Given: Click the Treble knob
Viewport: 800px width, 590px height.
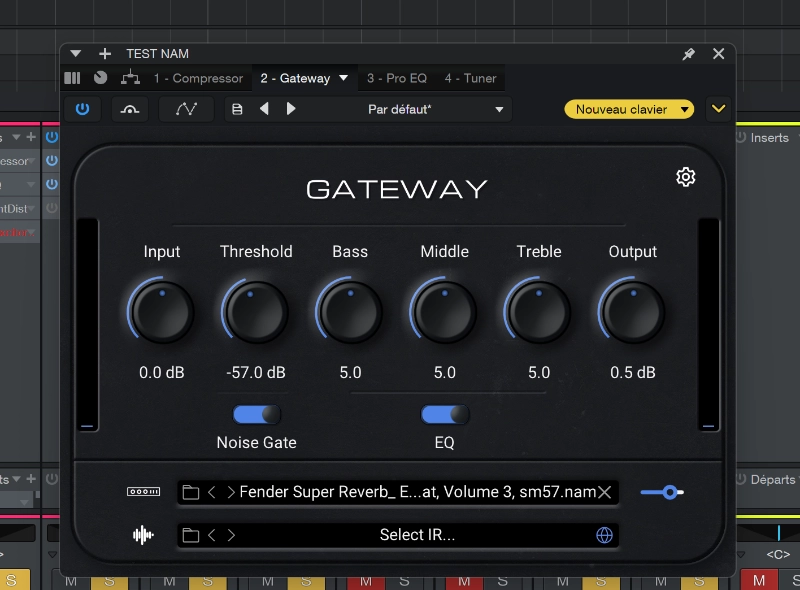Looking at the screenshot, I should (539, 311).
